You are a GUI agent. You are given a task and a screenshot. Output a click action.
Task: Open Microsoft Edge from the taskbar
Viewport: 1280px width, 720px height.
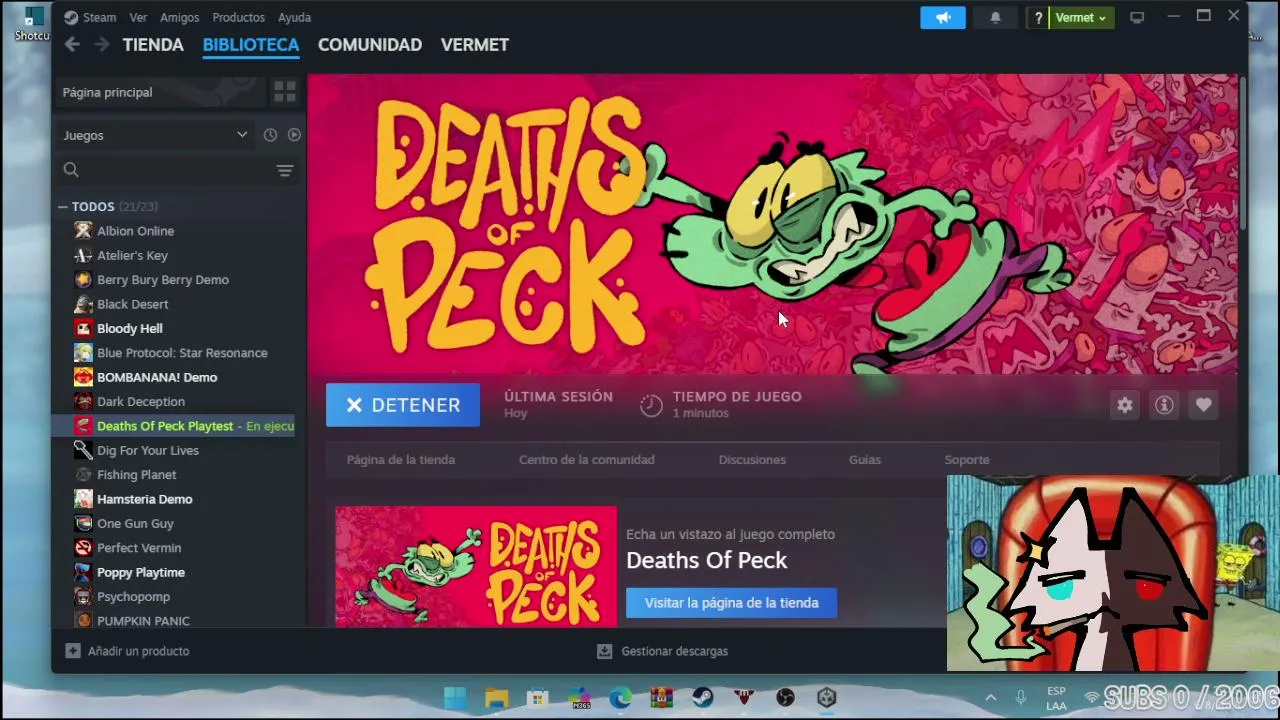620,697
